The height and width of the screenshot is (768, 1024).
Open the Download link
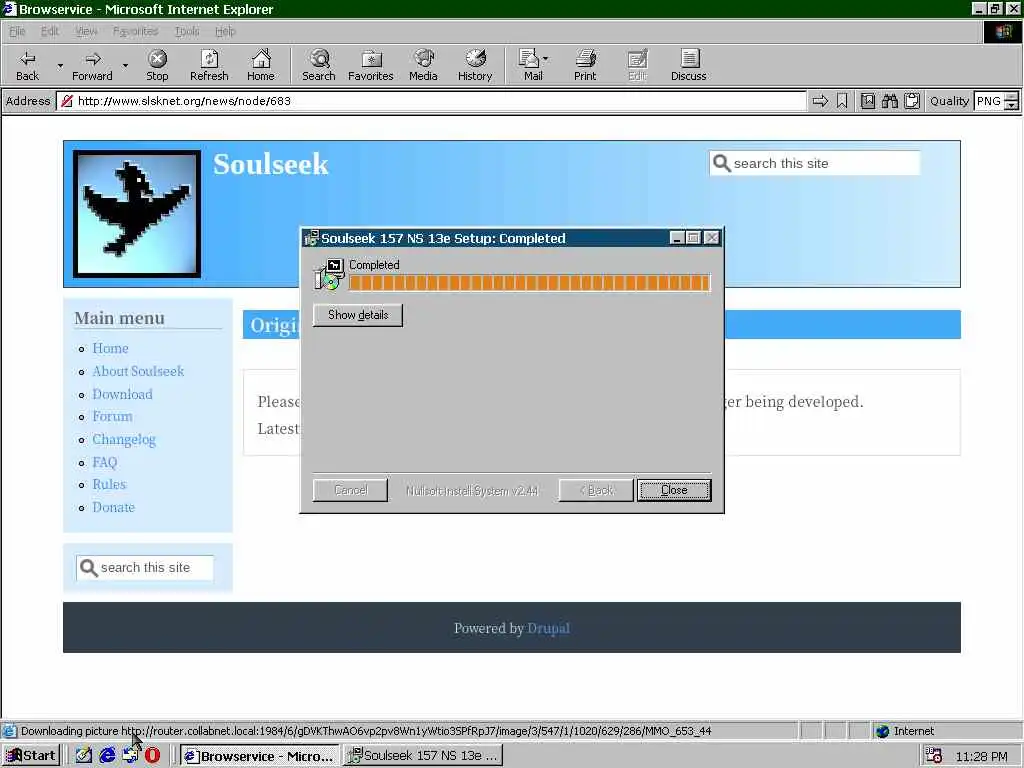pos(122,394)
